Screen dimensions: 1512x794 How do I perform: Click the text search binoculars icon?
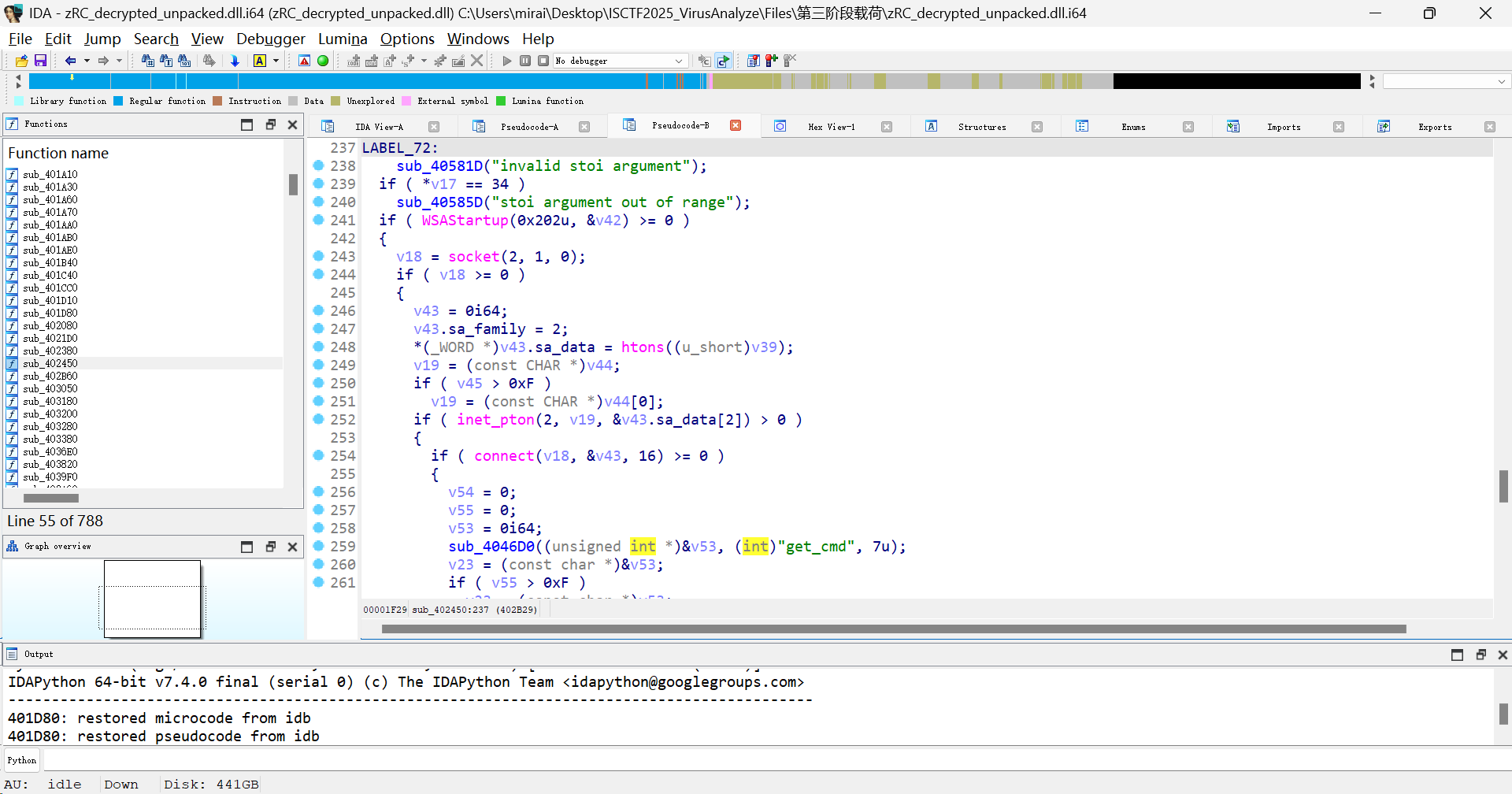point(166,61)
